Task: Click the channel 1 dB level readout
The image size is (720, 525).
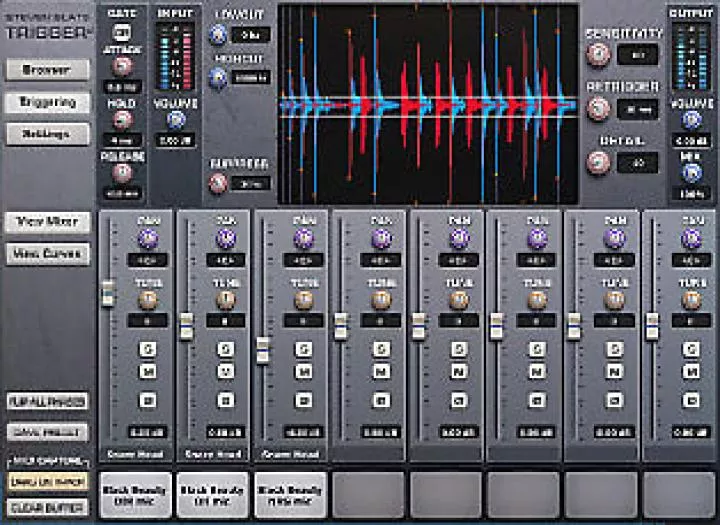Action: click(147, 432)
